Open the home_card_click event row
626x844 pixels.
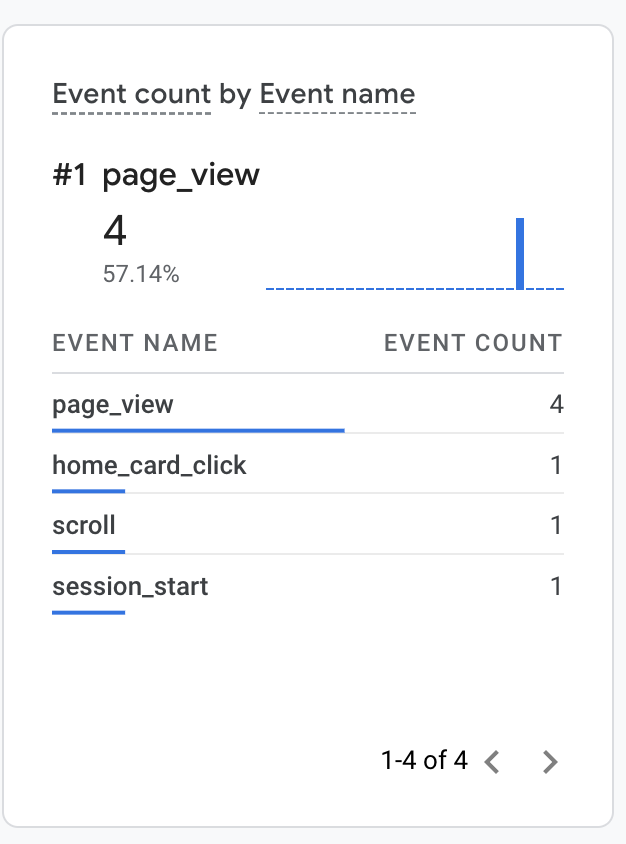(149, 465)
